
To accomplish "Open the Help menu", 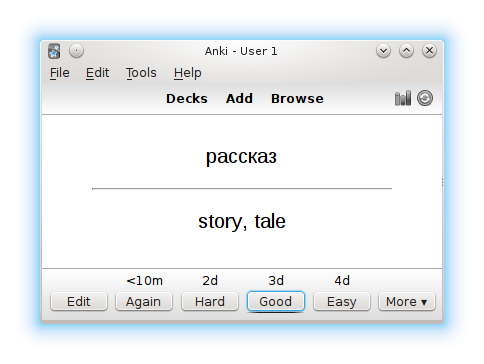I will pyautogui.click(x=188, y=73).
